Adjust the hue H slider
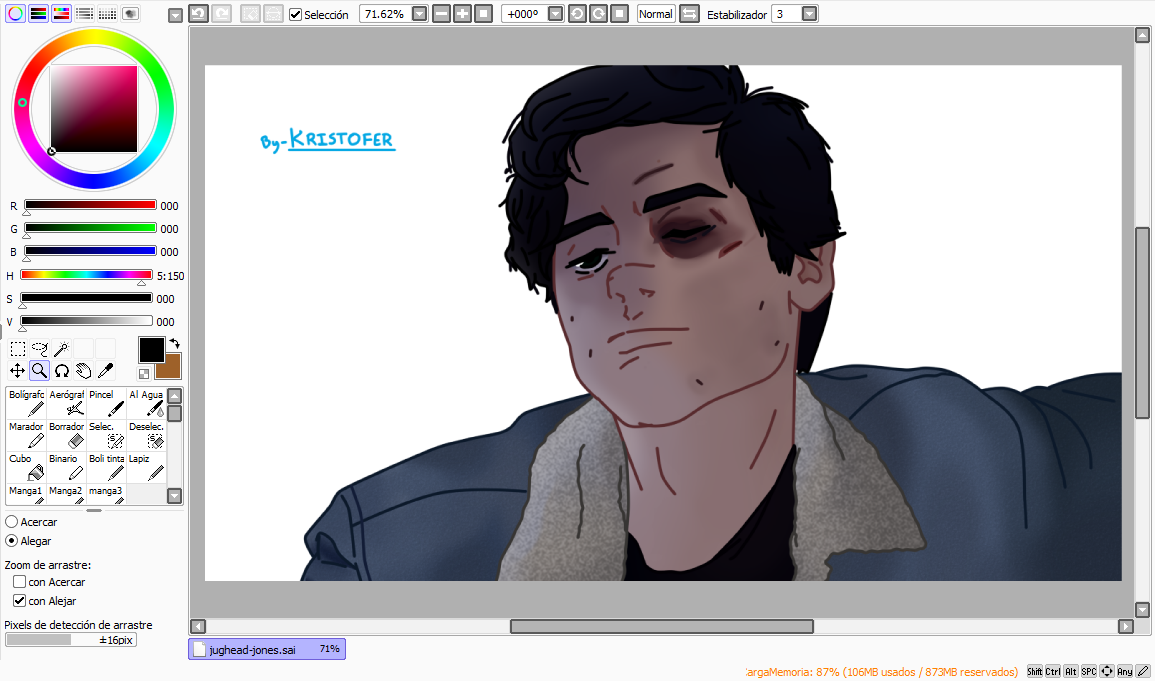This screenshot has width=1155, height=681. 86,275
